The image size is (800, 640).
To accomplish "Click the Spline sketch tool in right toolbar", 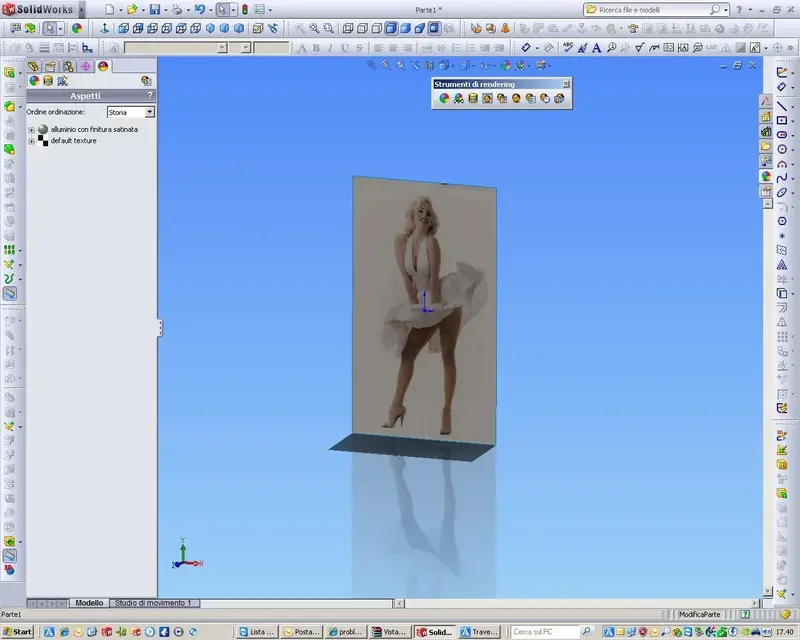I will tap(782, 178).
